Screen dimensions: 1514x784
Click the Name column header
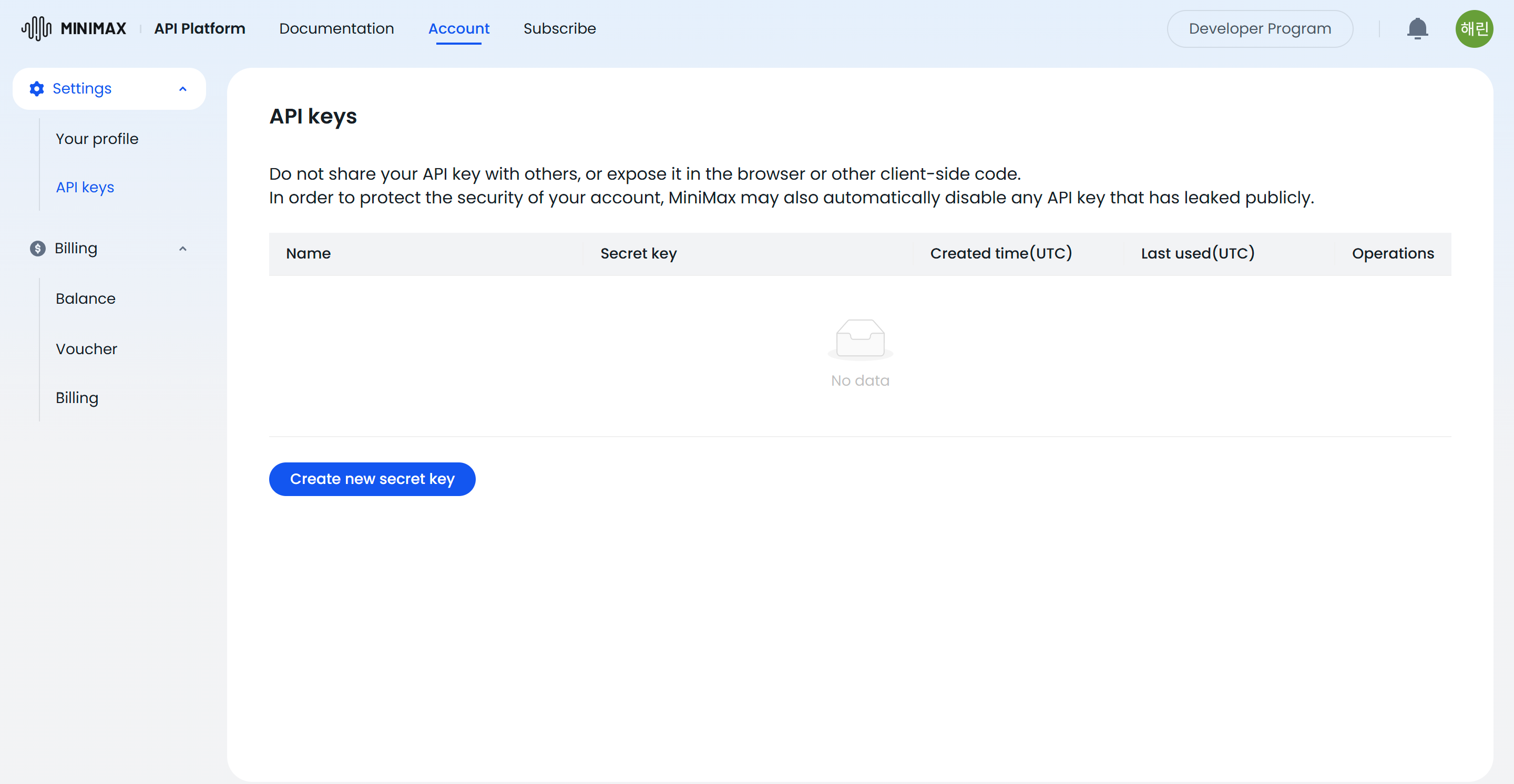point(308,253)
